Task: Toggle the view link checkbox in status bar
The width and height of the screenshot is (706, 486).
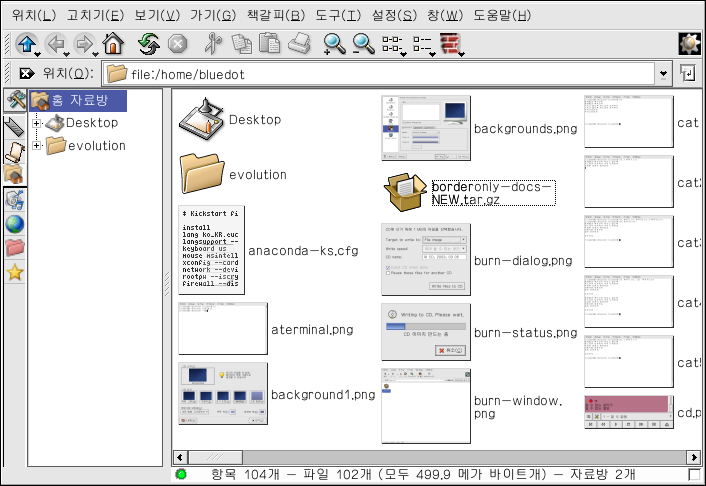Action: [695, 474]
